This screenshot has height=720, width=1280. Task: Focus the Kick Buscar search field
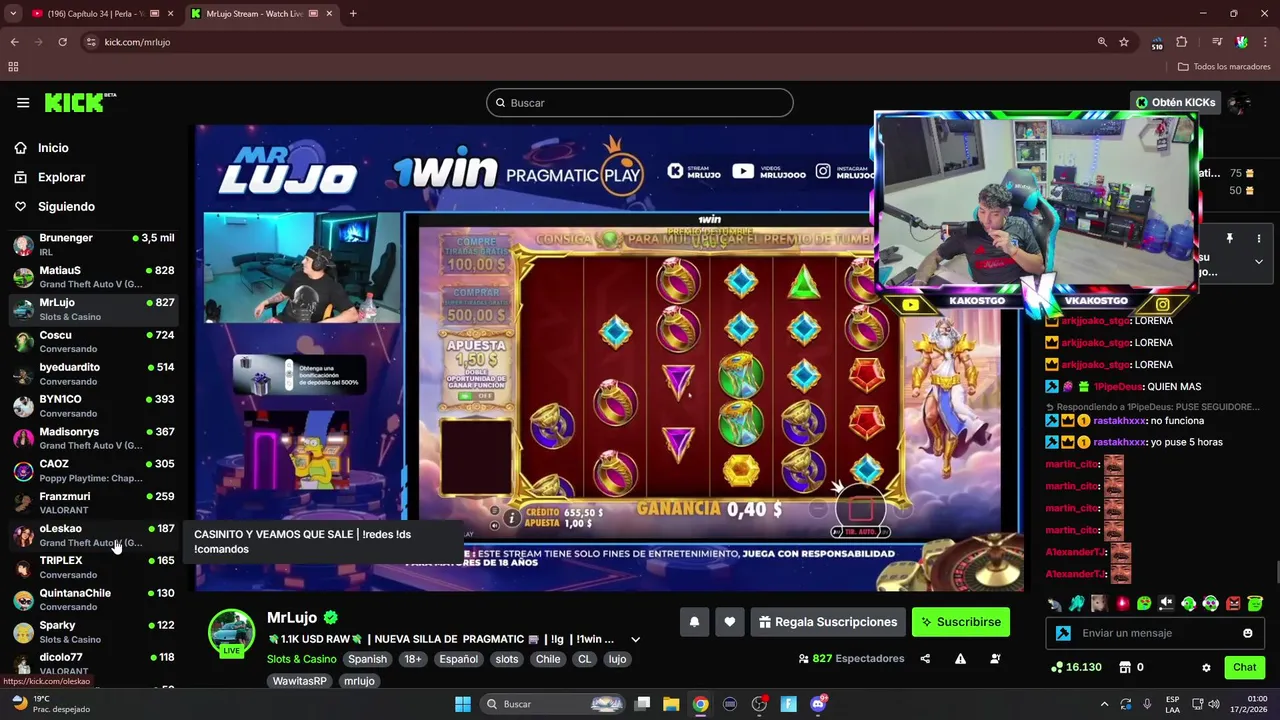(x=640, y=103)
